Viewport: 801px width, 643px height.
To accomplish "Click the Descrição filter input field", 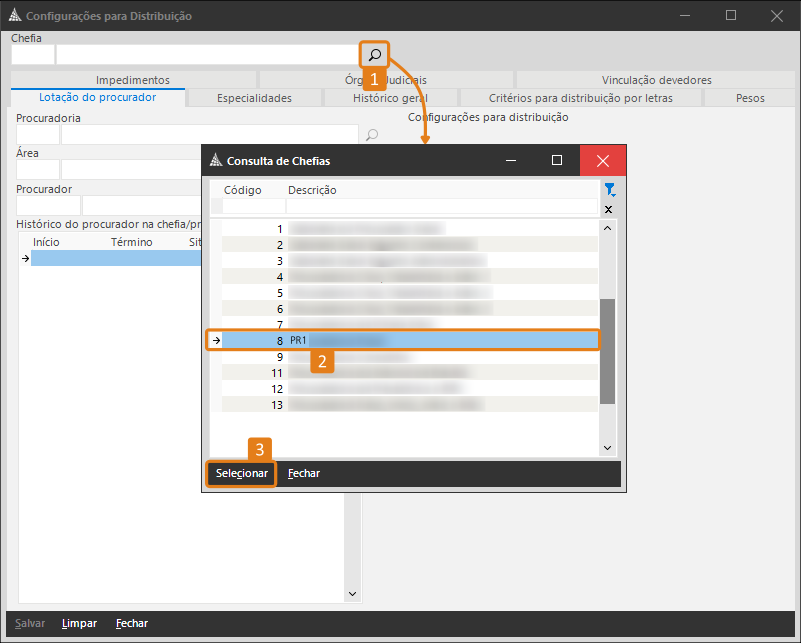I will pos(440,207).
